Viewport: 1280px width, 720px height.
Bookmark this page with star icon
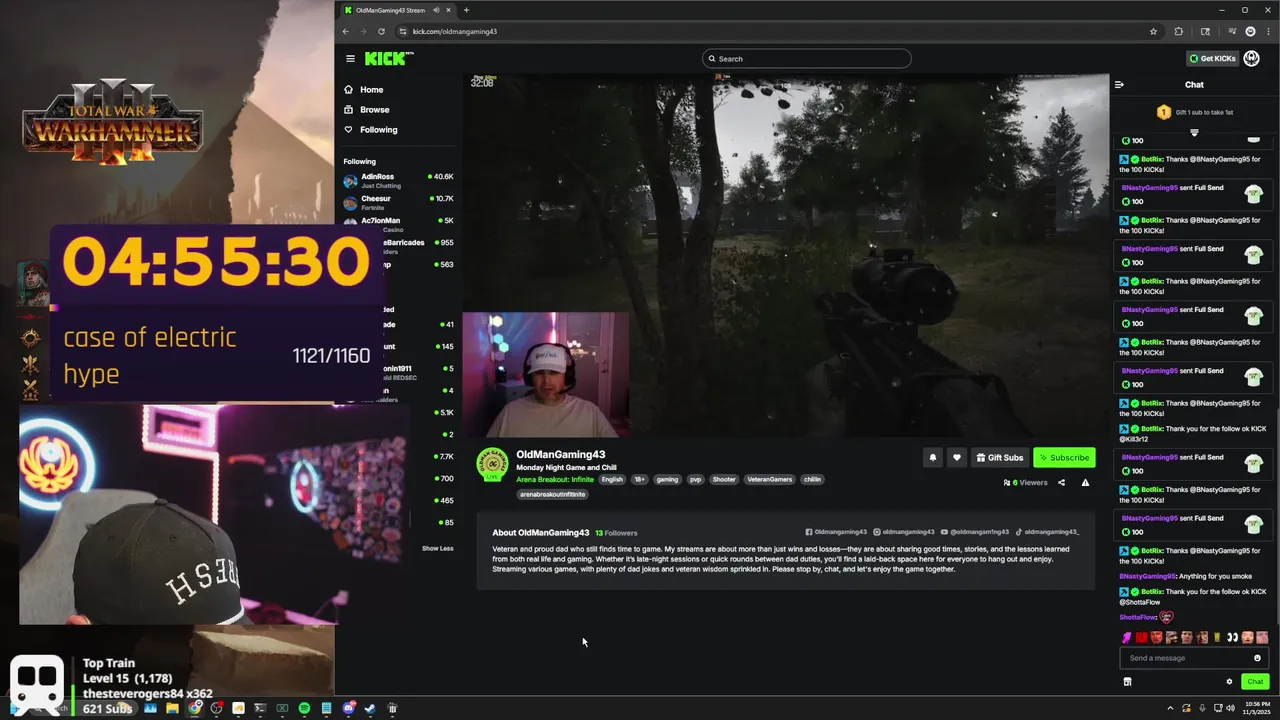click(x=1153, y=31)
